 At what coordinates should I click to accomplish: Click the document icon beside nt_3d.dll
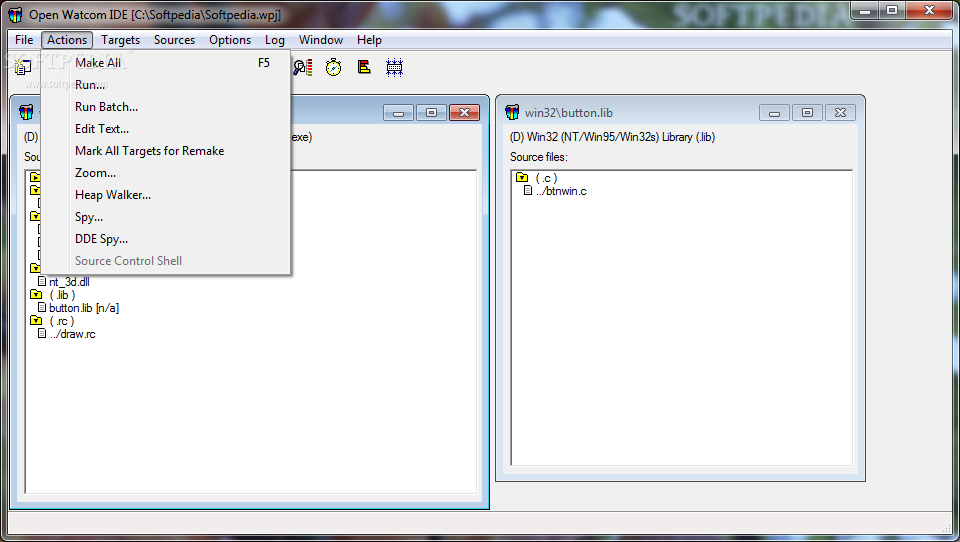(42, 281)
